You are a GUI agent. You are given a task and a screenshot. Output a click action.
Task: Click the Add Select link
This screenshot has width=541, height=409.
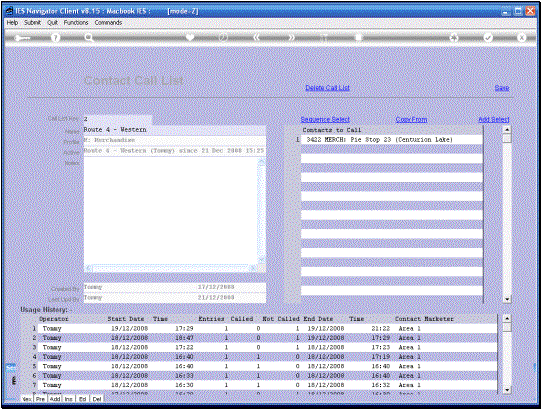494,119
